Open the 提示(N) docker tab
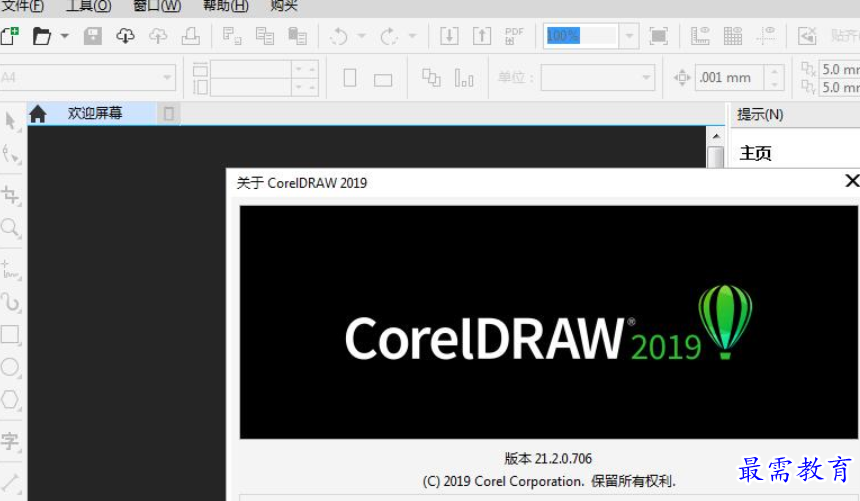Image resolution: width=860 pixels, height=501 pixels. point(760,115)
